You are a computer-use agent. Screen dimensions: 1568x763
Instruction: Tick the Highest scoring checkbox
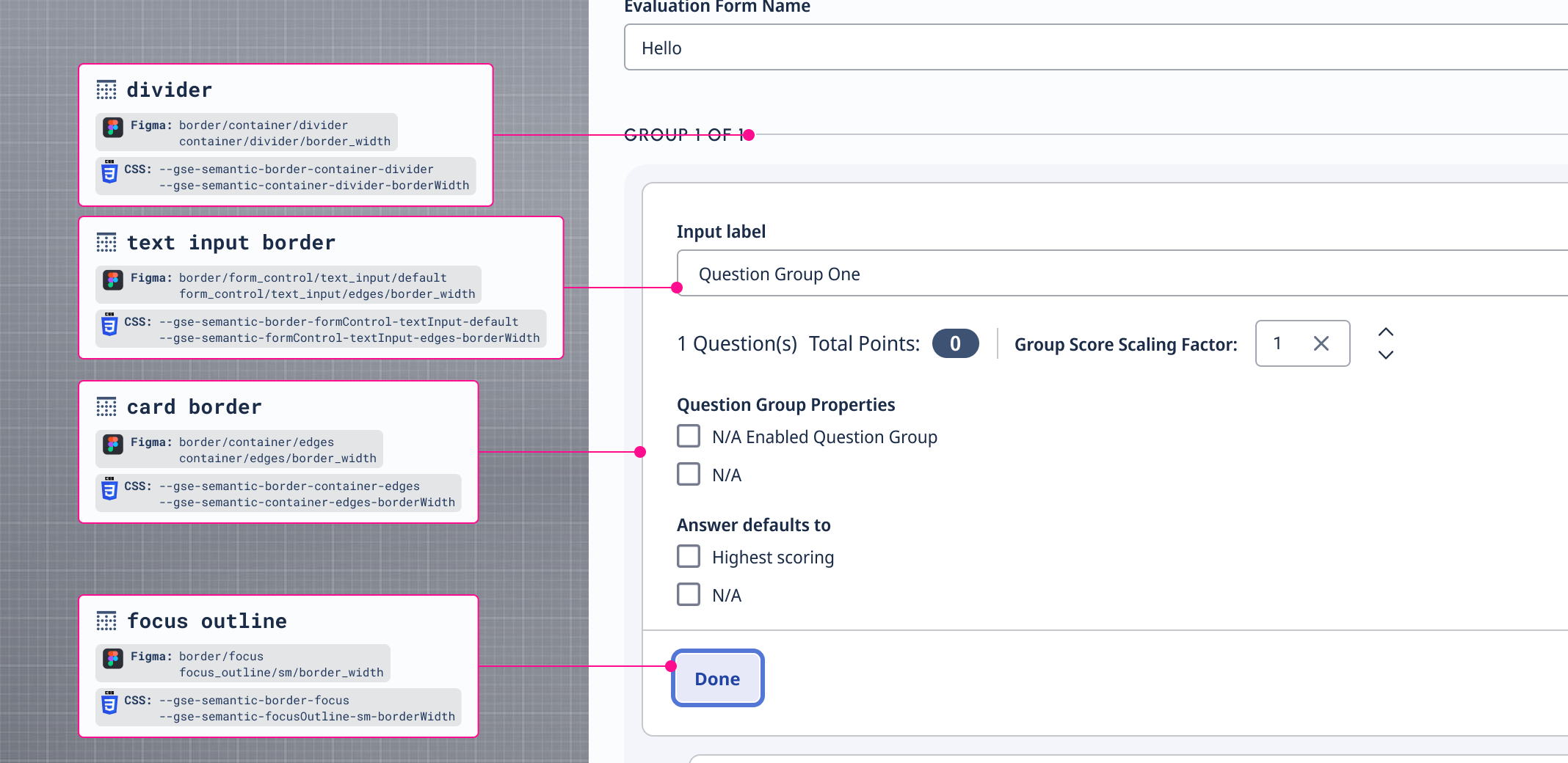click(x=689, y=556)
